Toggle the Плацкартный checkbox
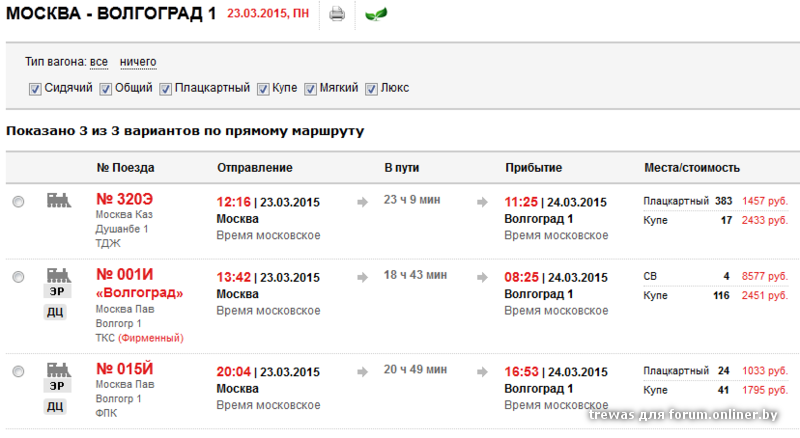Screen dimensions: 800x438 [166, 89]
